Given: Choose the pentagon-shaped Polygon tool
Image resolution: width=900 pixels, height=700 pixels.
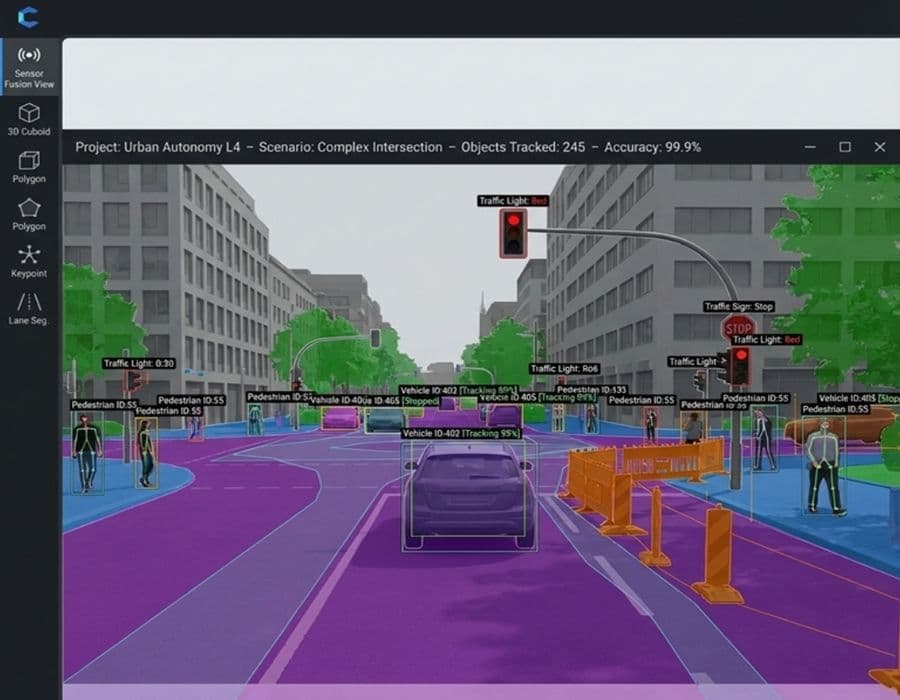Looking at the screenshot, I should pos(29,214).
